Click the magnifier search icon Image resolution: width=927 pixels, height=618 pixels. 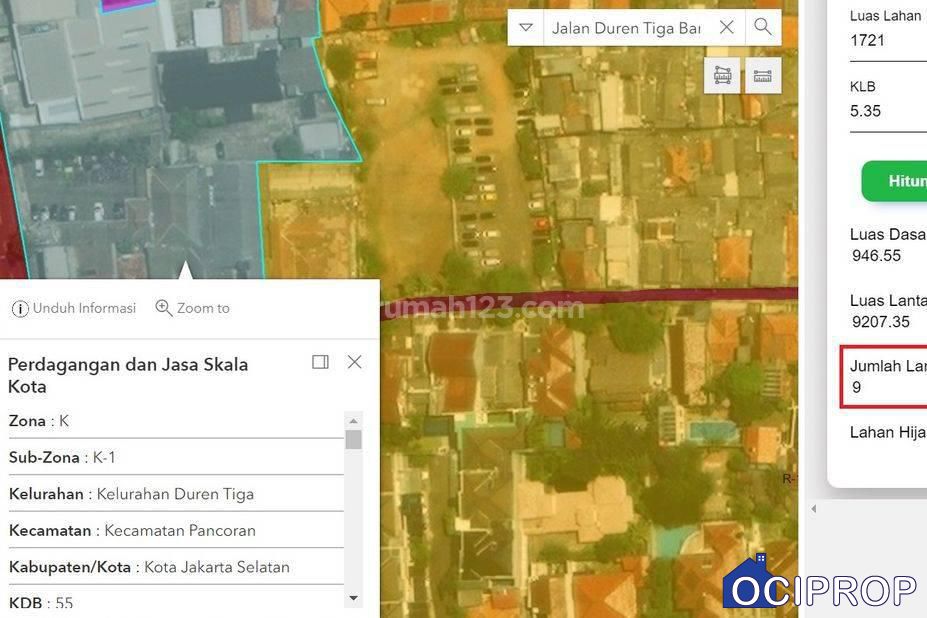pyautogui.click(x=763, y=28)
